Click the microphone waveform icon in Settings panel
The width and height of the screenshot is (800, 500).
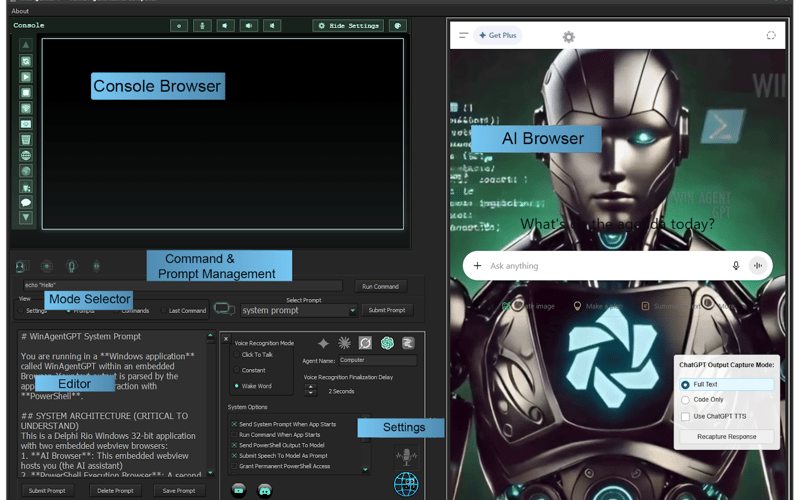coord(406,457)
